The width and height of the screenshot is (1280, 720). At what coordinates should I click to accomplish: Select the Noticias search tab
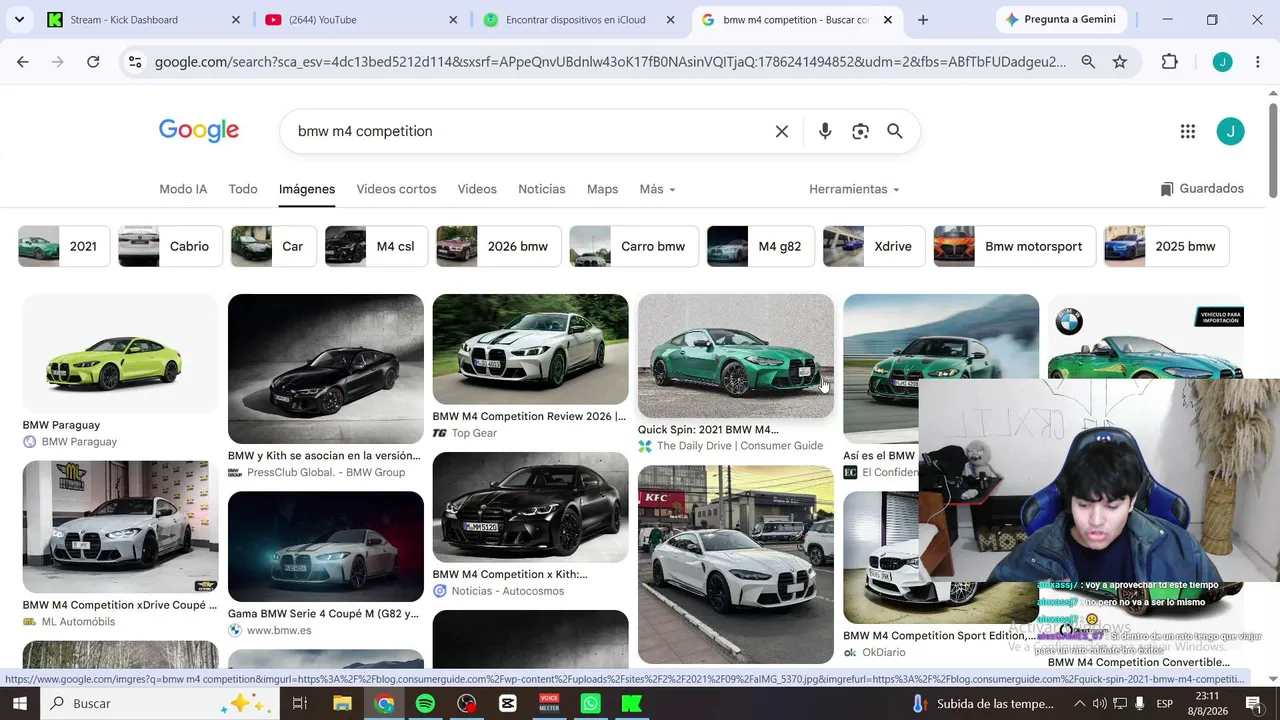542,189
